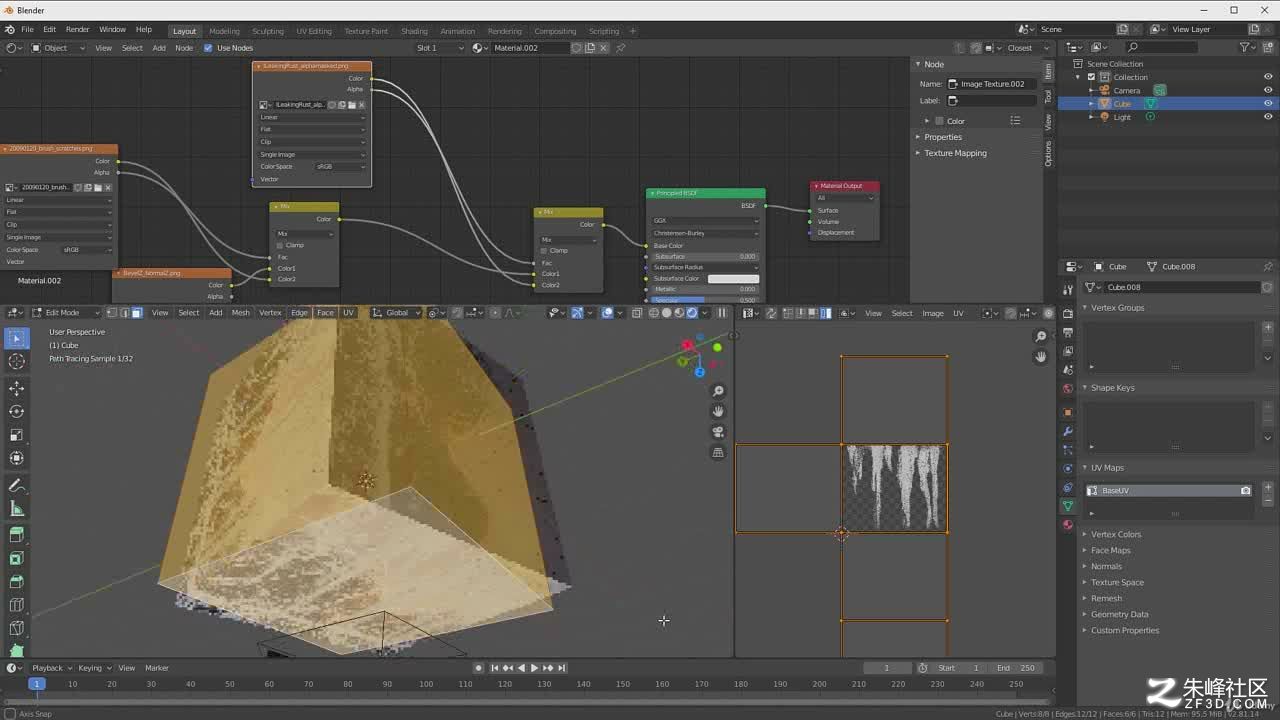Image resolution: width=1280 pixels, height=720 pixels.
Task: Select the Loop Cut tool
Action: [x=16, y=605]
